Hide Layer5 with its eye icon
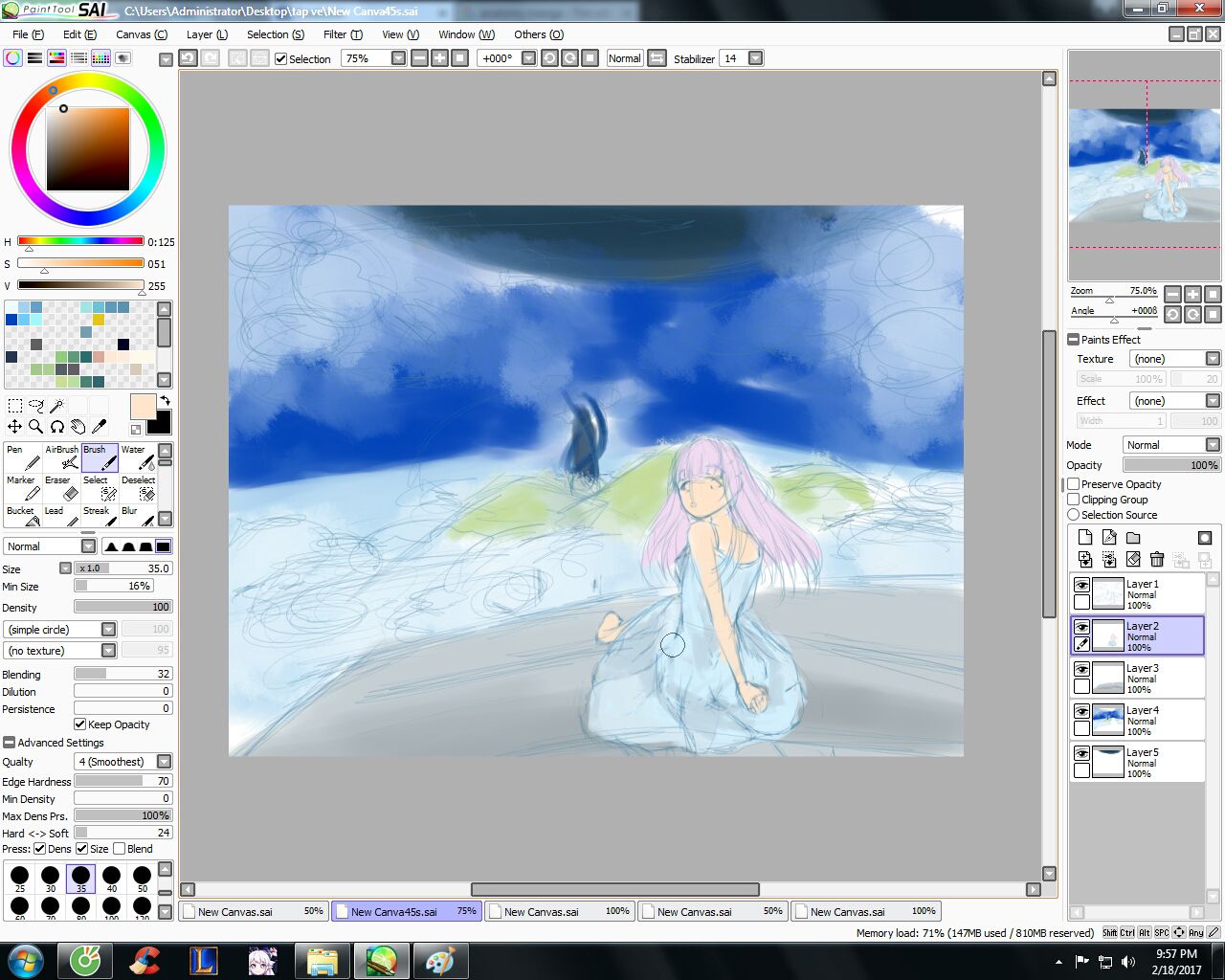Image resolution: width=1225 pixels, height=980 pixels. tap(1081, 753)
